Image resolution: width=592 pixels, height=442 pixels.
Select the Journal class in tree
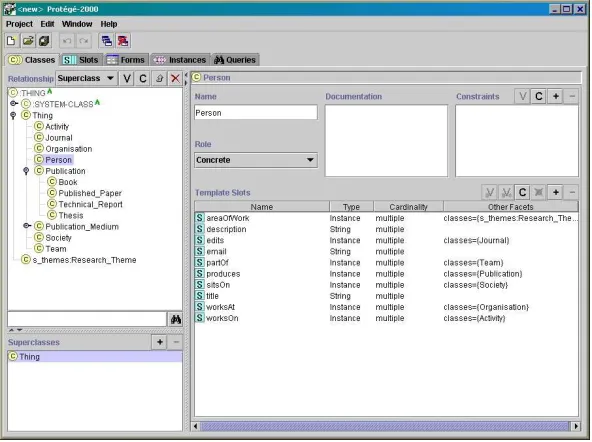[x=53, y=138]
